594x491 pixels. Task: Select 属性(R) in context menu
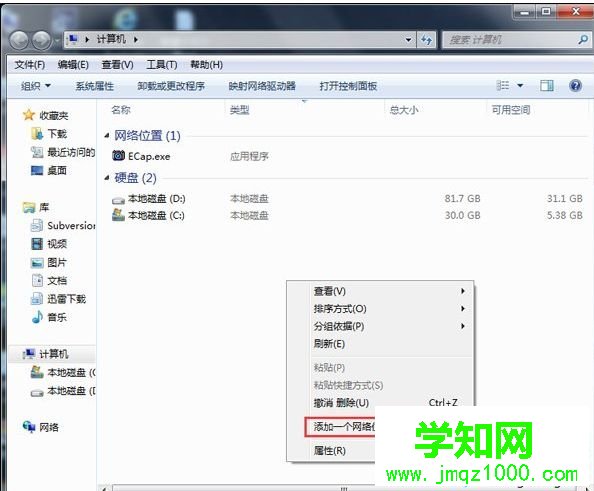point(330,450)
